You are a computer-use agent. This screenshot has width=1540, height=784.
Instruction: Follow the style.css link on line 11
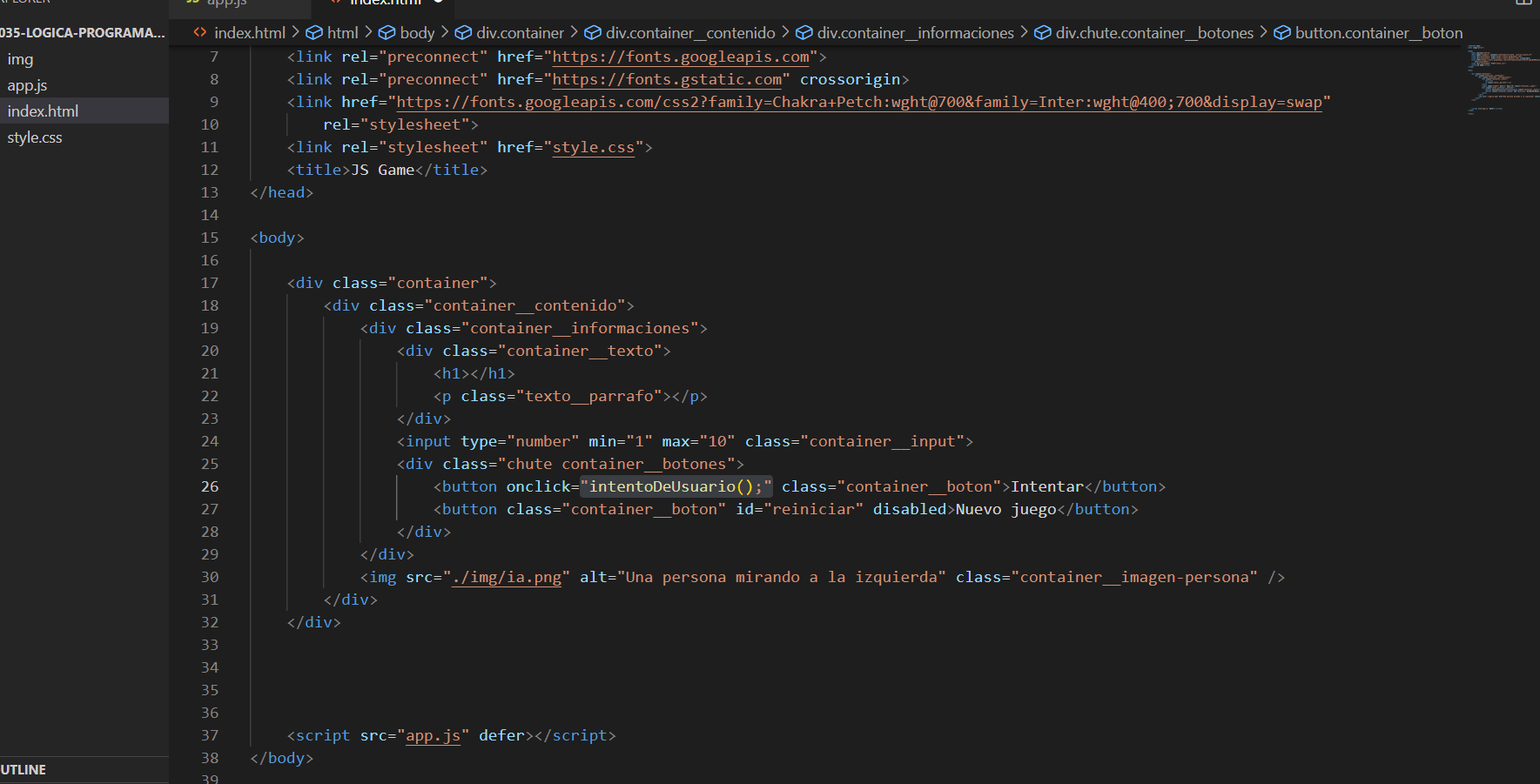pyautogui.click(x=594, y=147)
